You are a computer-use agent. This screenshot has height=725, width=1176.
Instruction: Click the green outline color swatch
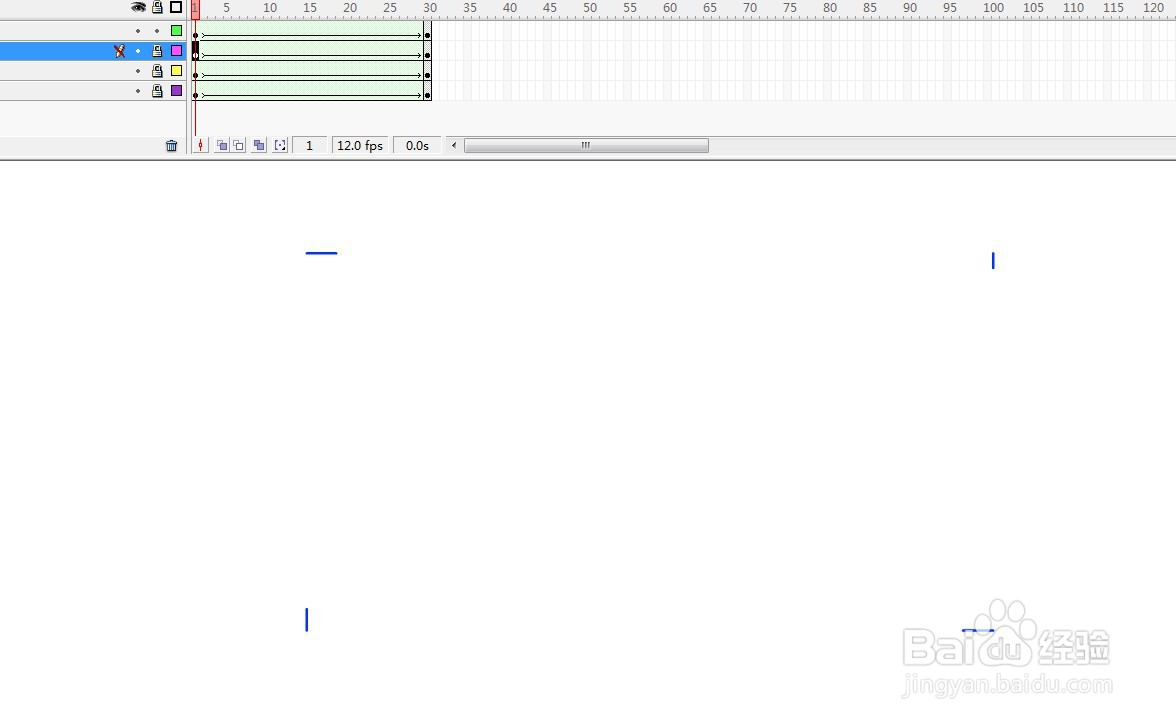pyautogui.click(x=176, y=31)
